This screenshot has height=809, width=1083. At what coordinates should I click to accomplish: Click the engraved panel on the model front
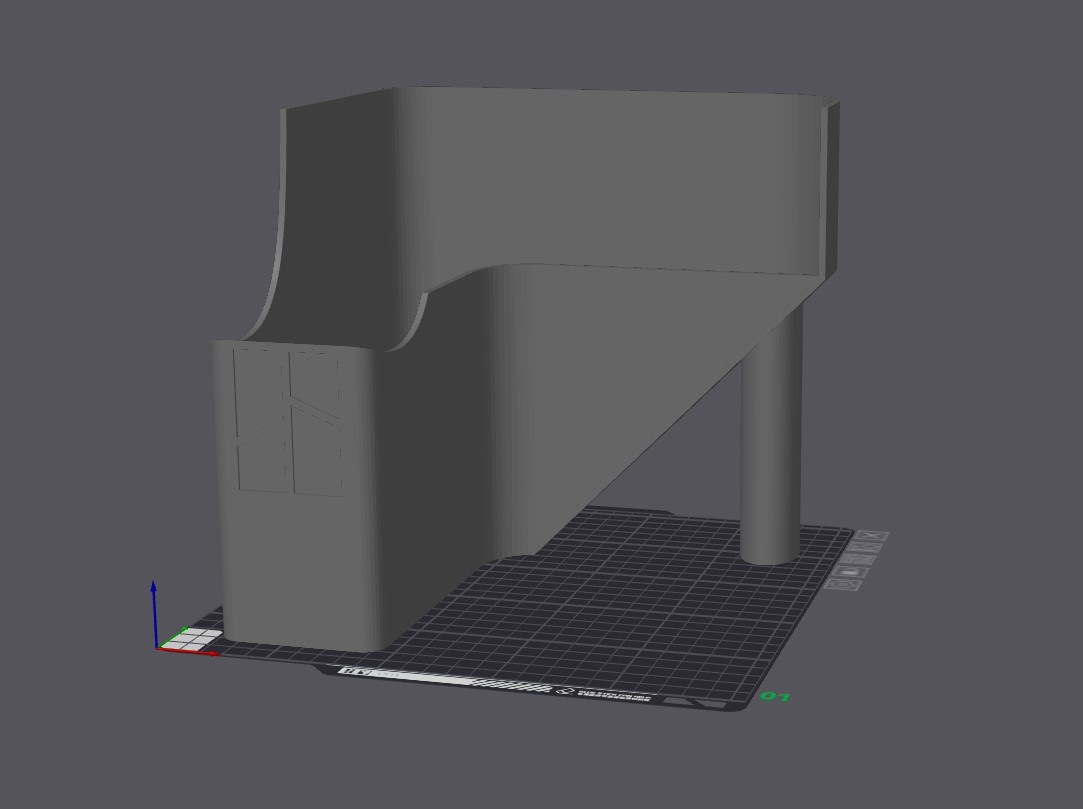point(288,420)
